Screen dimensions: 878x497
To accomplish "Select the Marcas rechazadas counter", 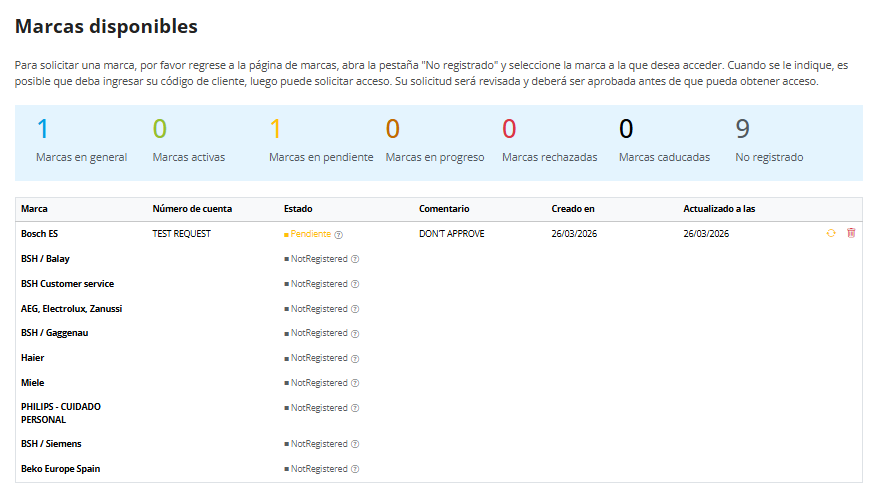I will click(x=550, y=140).
